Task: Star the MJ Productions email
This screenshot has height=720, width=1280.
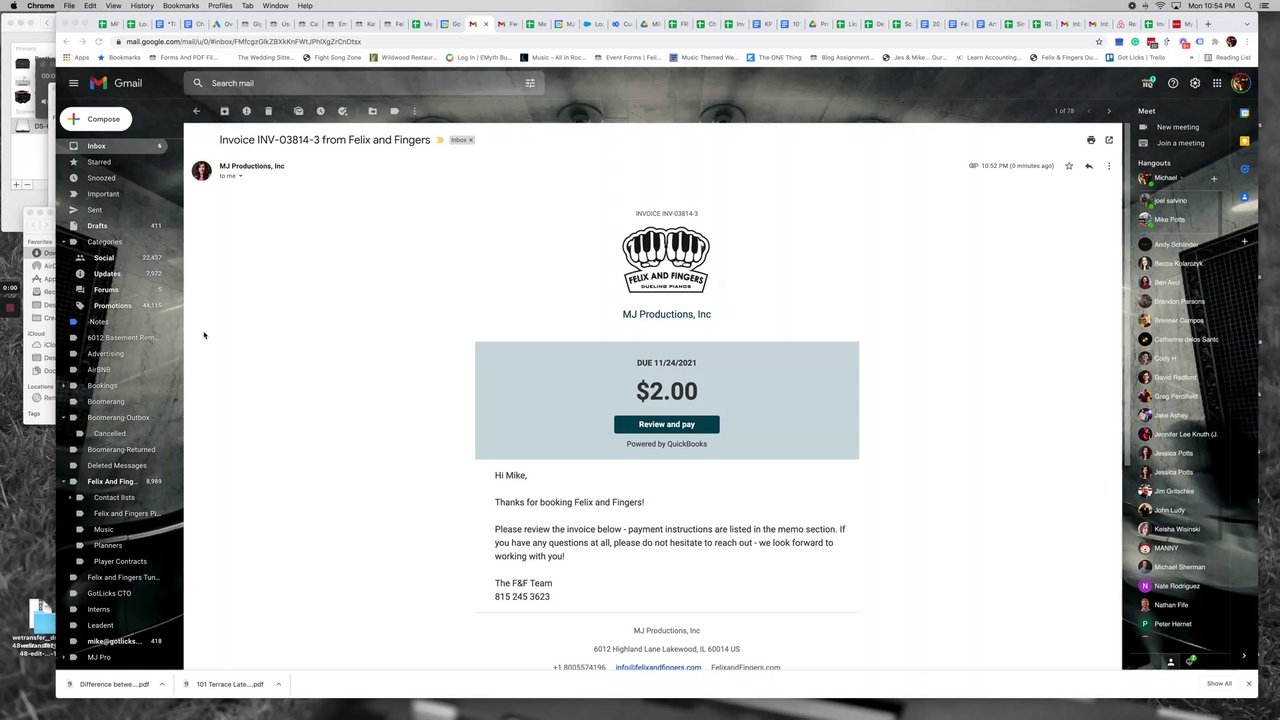Action: click(1069, 166)
